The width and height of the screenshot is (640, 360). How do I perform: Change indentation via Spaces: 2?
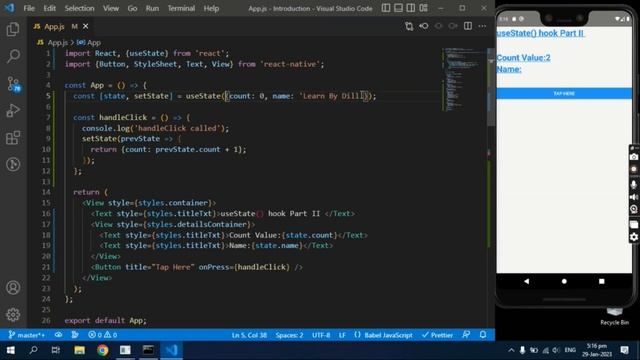(x=289, y=335)
